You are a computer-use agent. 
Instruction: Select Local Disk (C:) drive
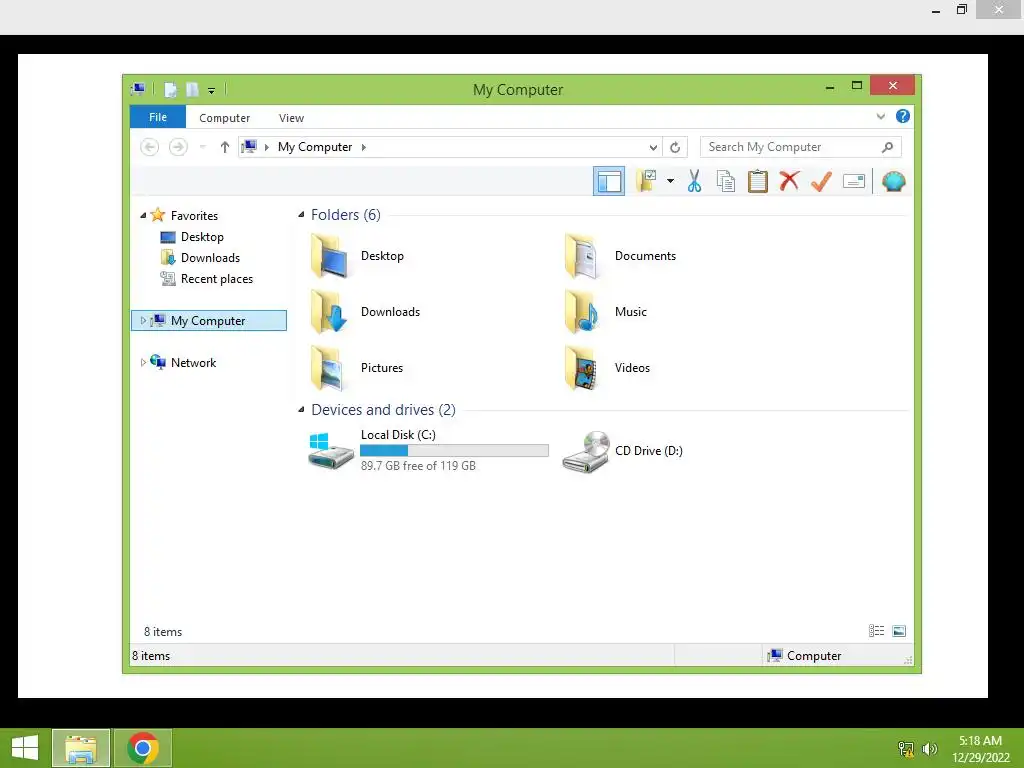(x=428, y=450)
